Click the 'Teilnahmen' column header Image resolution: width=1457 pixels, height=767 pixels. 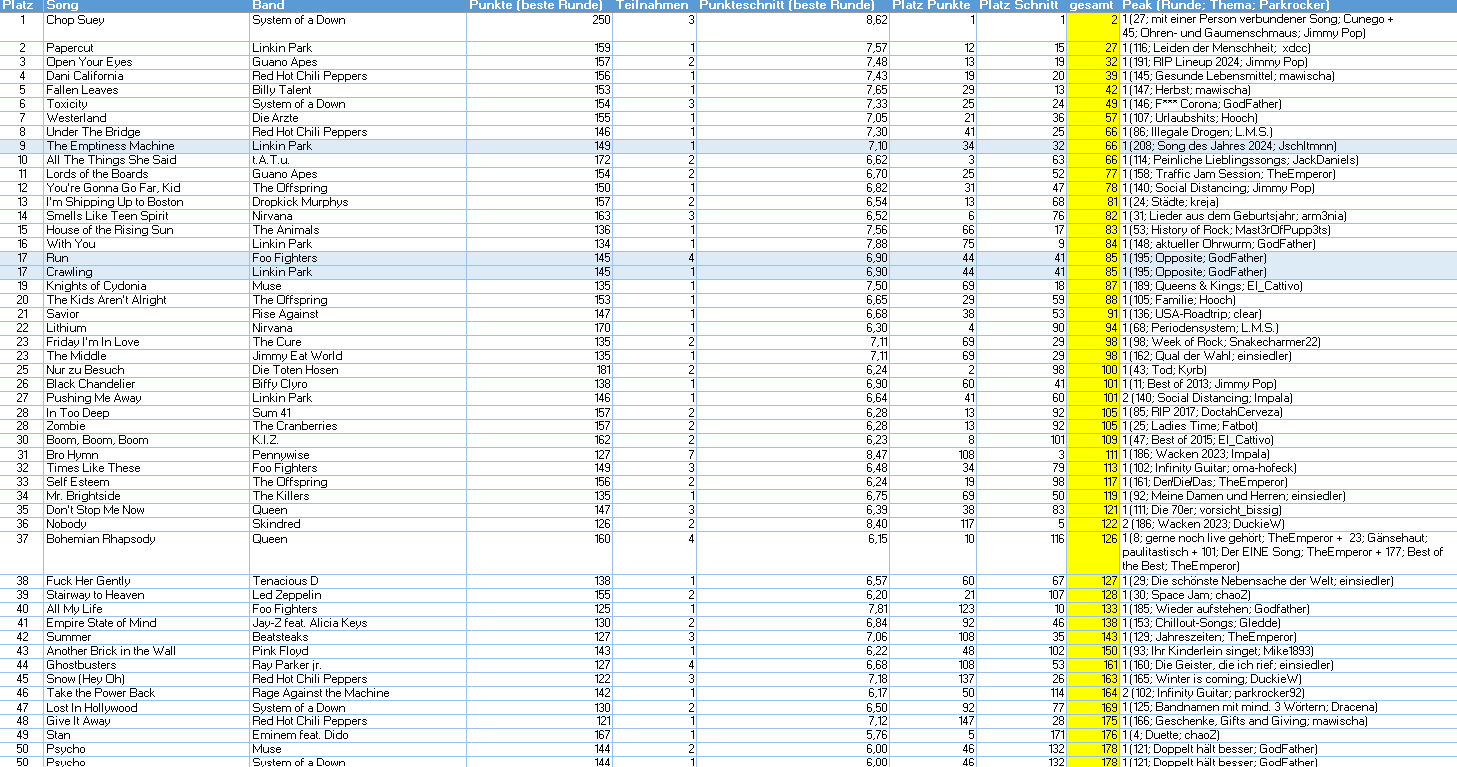click(655, 6)
